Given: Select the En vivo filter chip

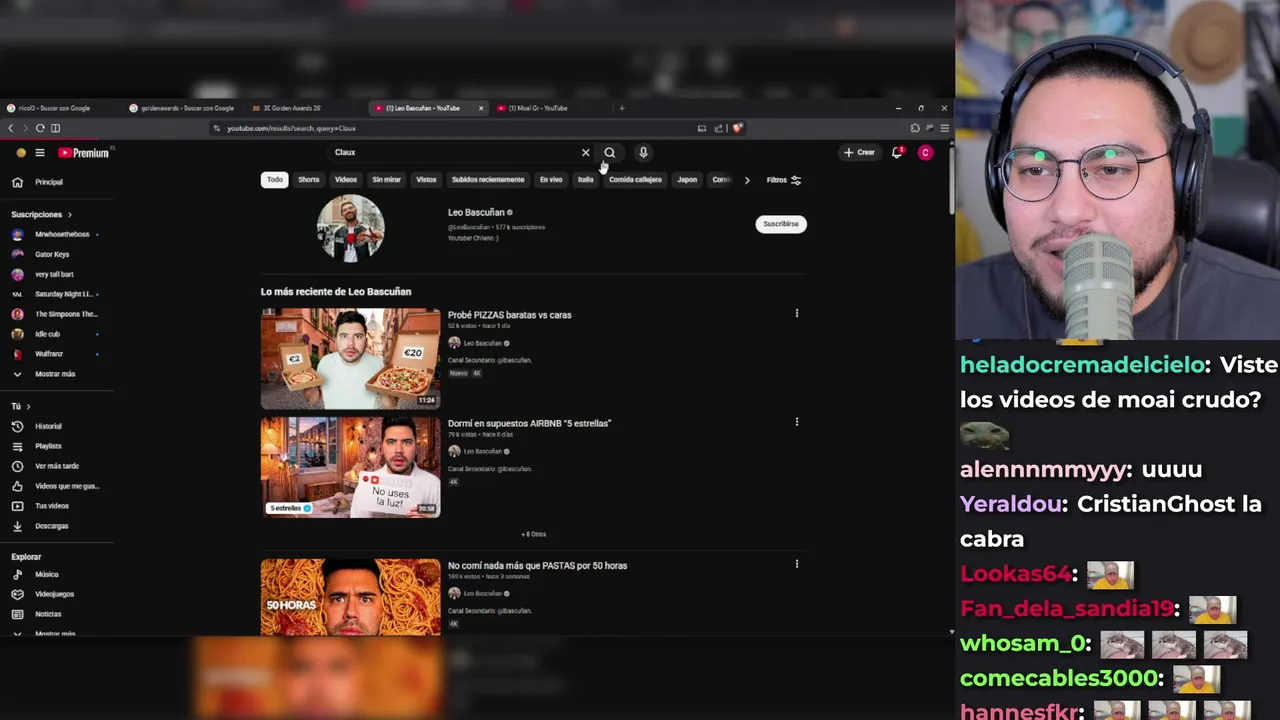Looking at the screenshot, I should click(551, 180).
